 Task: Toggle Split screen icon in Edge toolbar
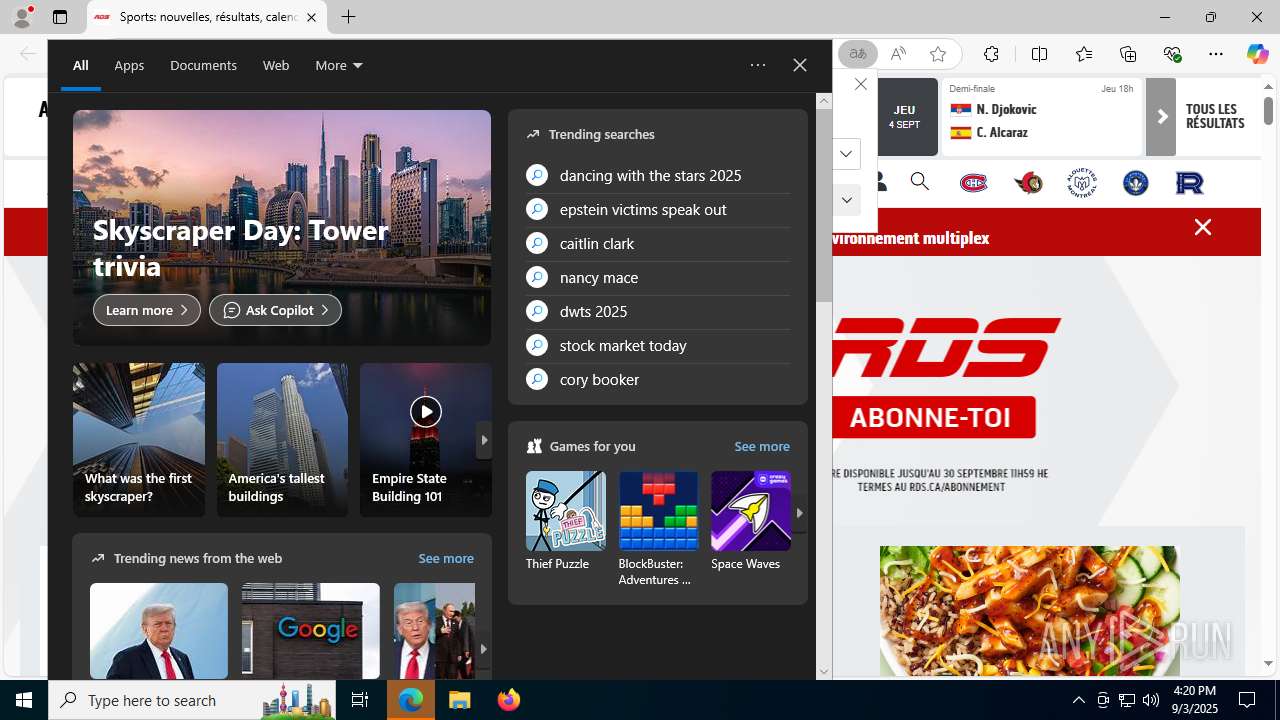[x=1039, y=54]
